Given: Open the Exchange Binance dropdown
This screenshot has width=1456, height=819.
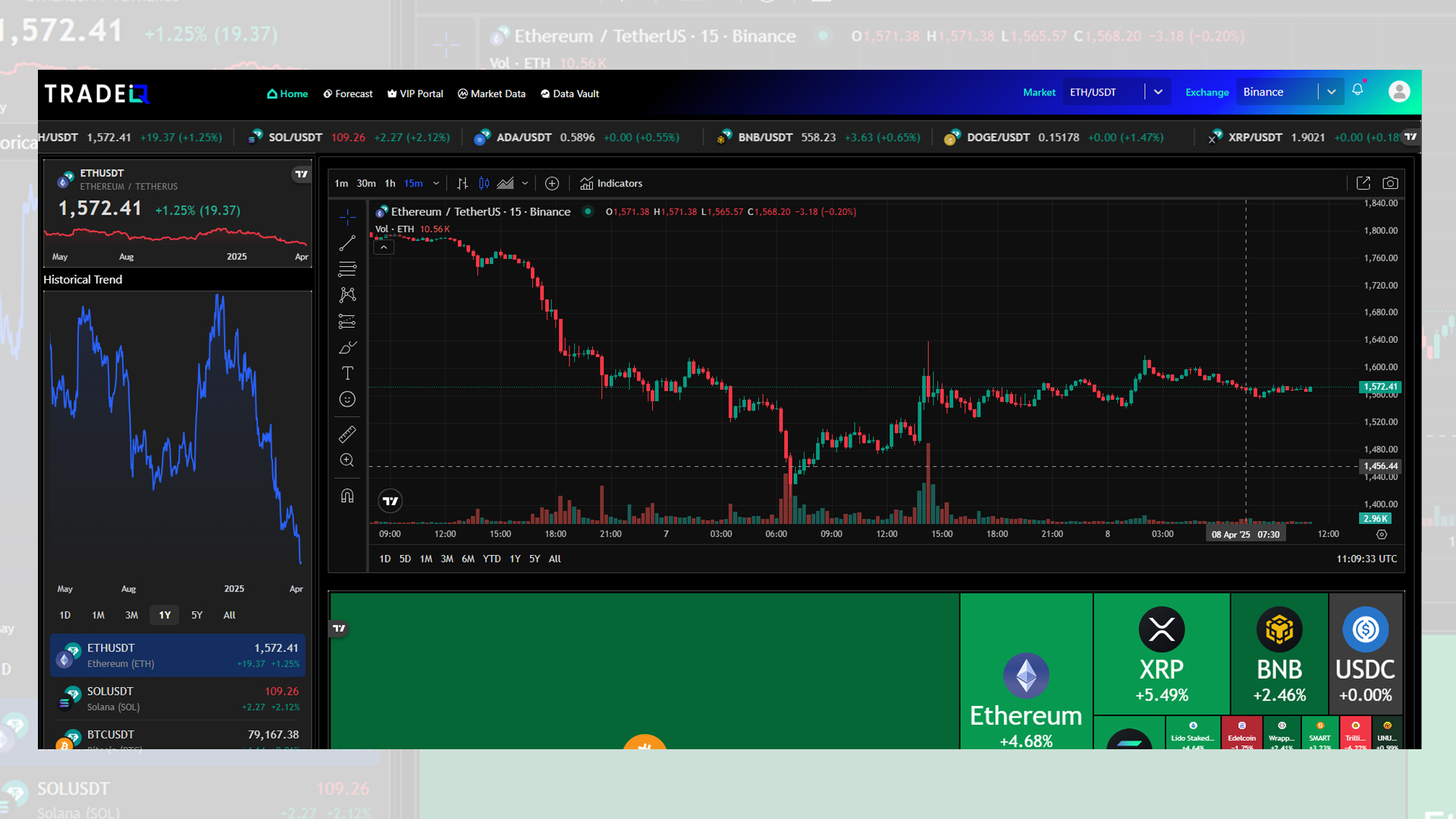Looking at the screenshot, I should click(x=1290, y=92).
